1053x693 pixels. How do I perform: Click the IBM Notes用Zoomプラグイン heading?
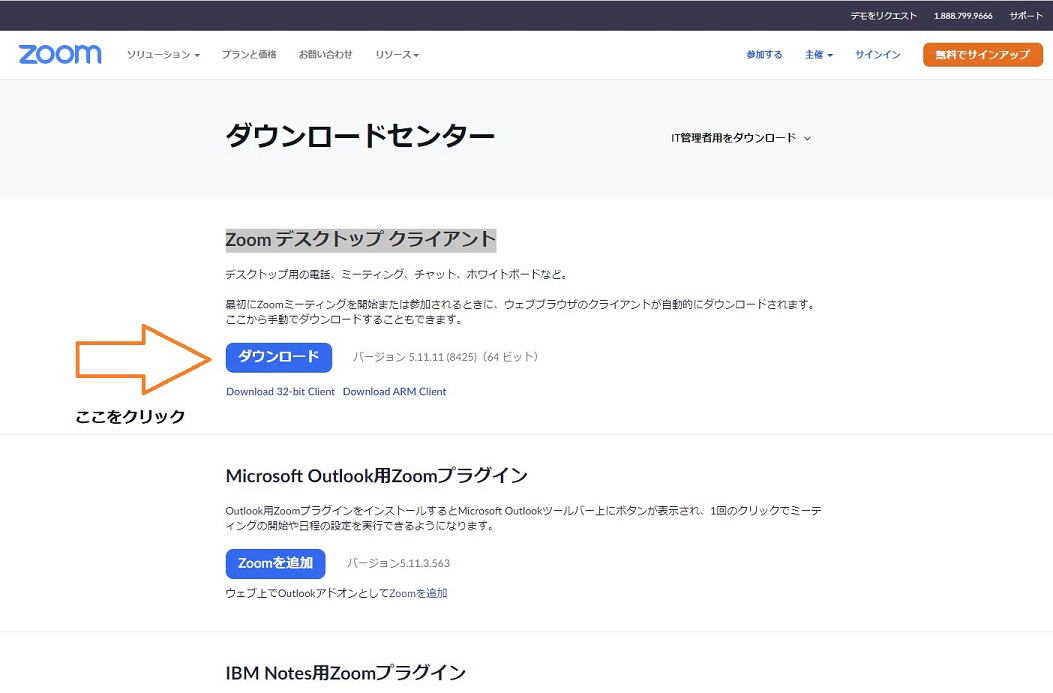tap(346, 672)
